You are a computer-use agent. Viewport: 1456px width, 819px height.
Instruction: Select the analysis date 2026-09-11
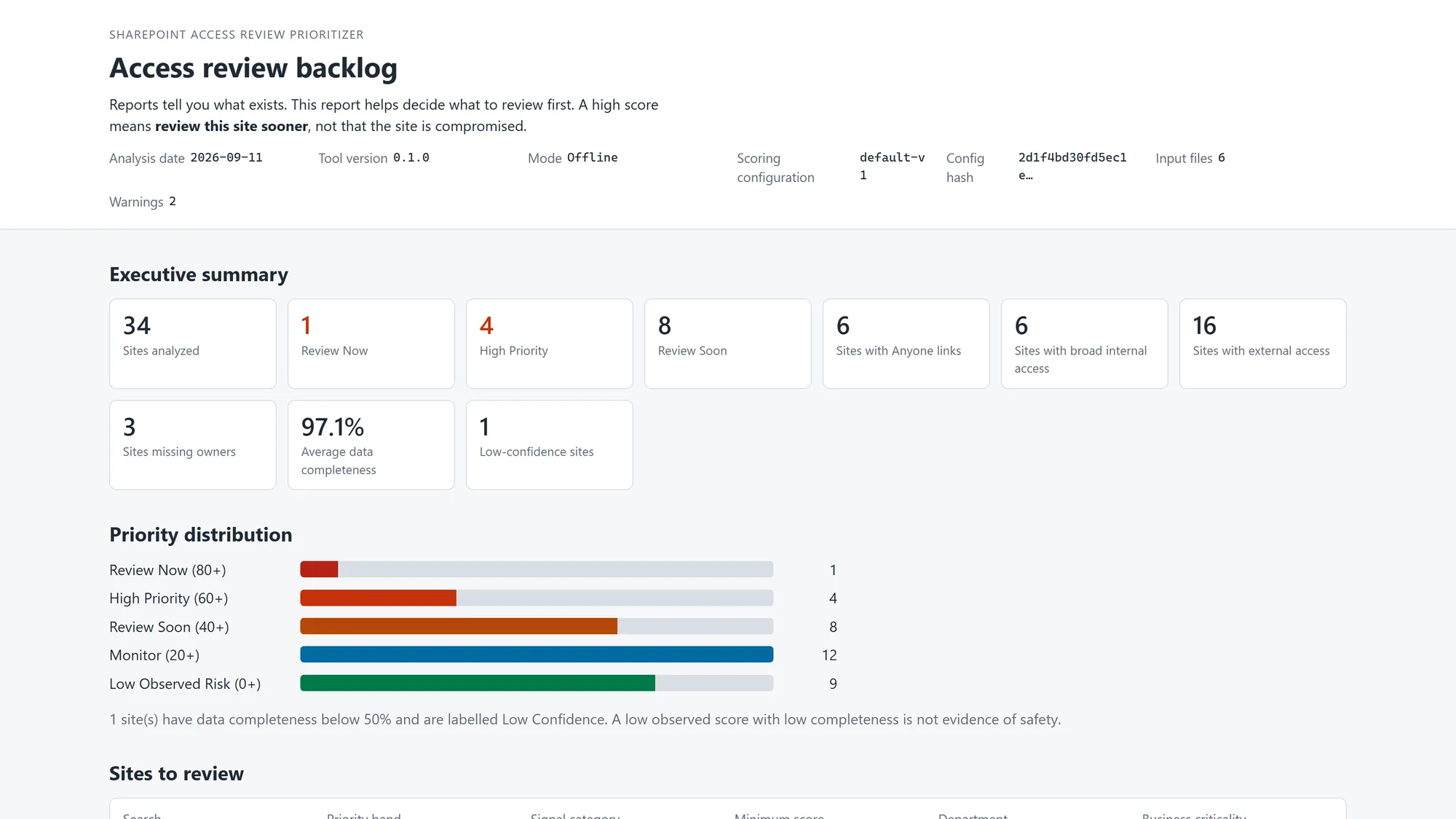(226, 157)
